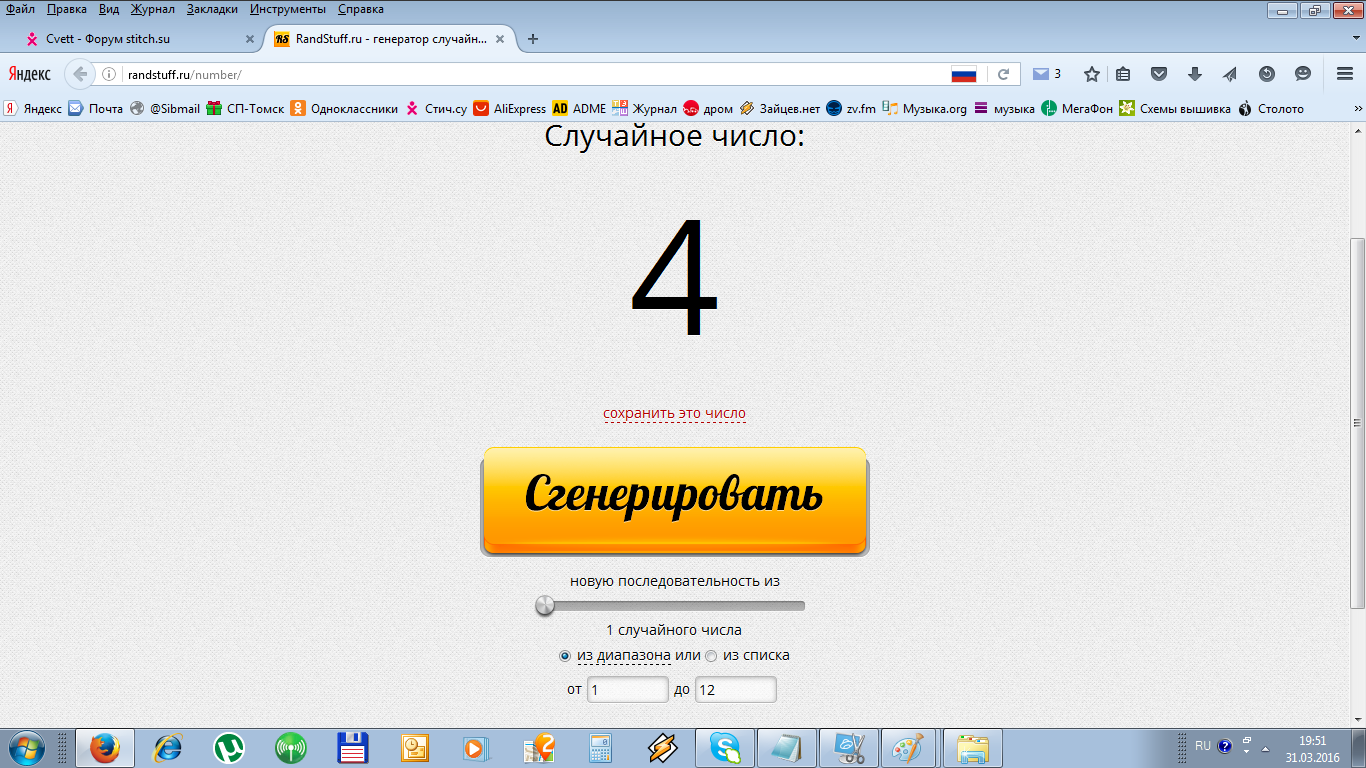
Task: Click the "сохранить это число" link
Action: [674, 413]
